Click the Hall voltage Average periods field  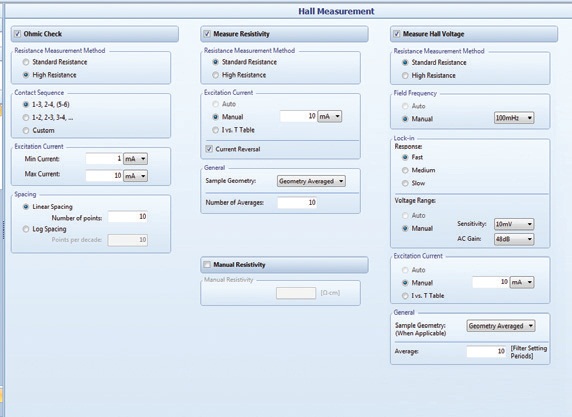click(486, 351)
